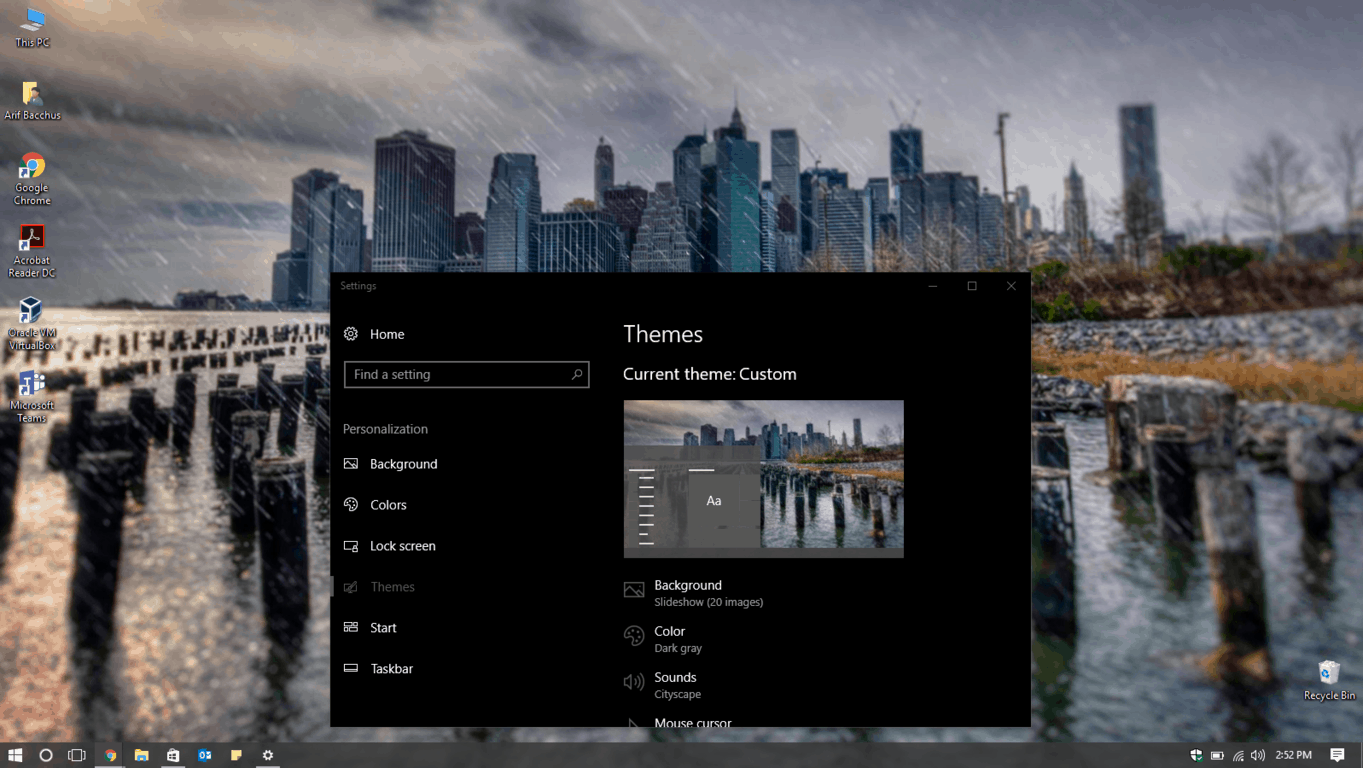Open the Mouse cursor theme setting
Screen dimensions: 1363x768
pos(691,720)
